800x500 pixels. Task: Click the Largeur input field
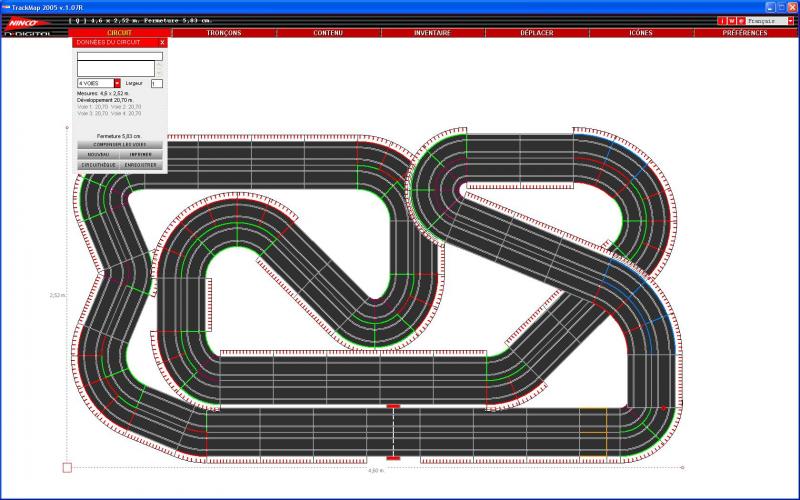(156, 83)
